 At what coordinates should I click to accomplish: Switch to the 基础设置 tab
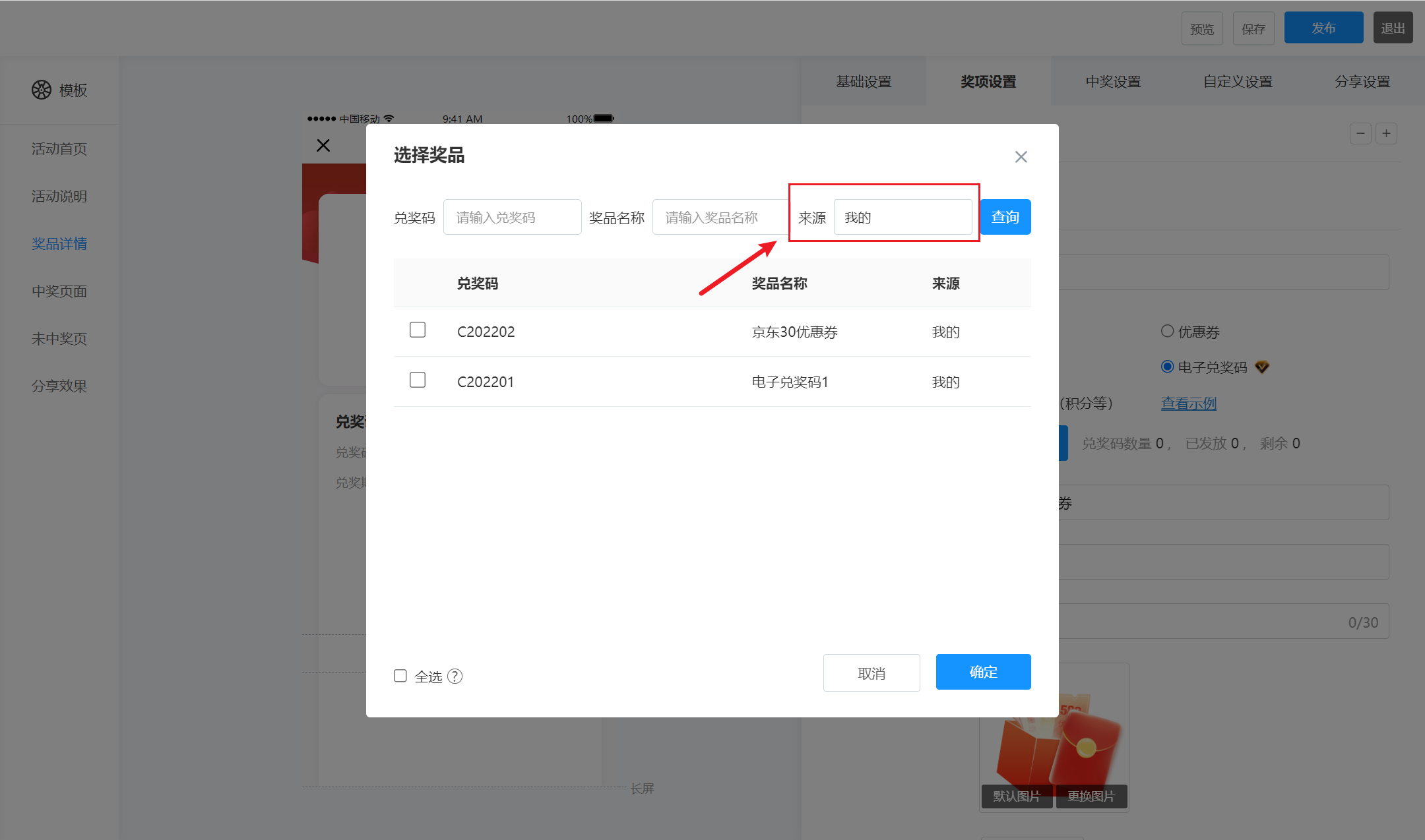(864, 82)
